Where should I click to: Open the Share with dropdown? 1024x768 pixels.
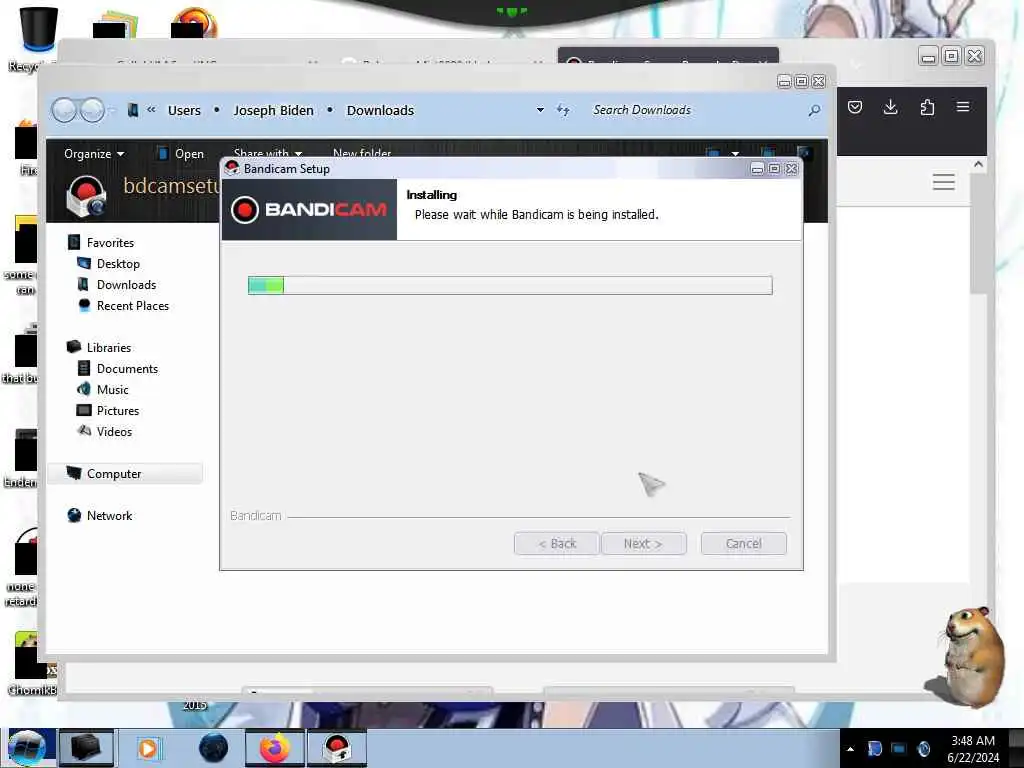click(x=268, y=153)
